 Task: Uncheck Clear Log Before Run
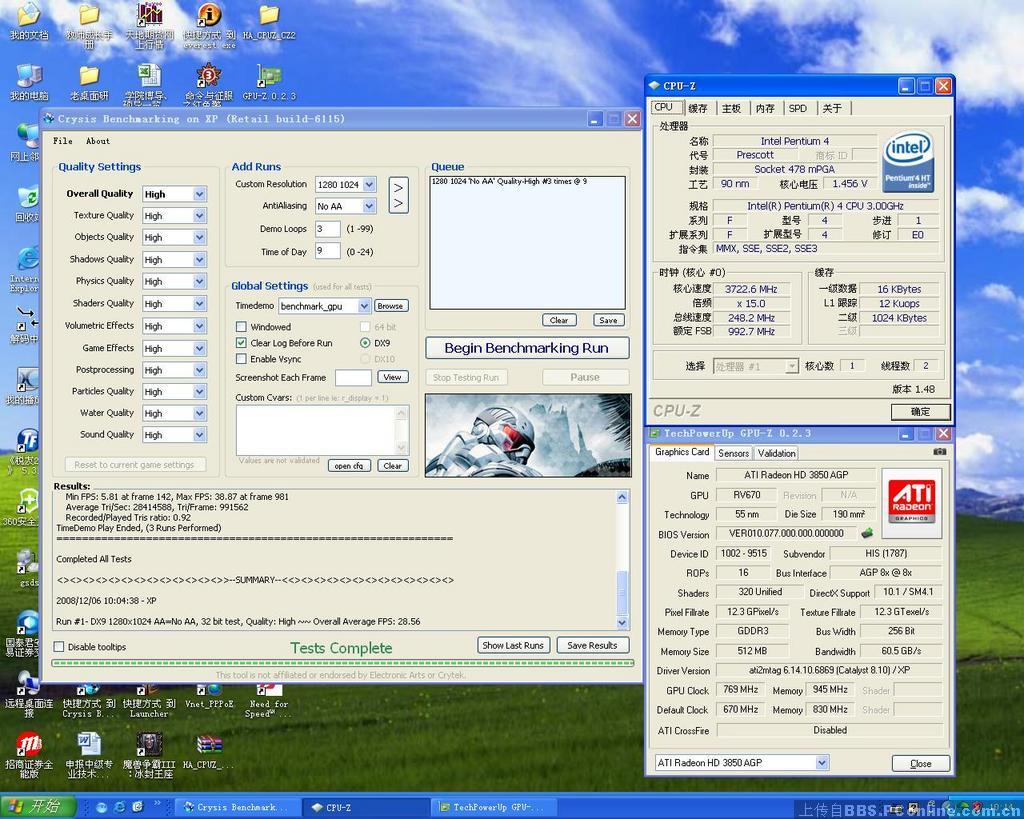click(x=241, y=343)
